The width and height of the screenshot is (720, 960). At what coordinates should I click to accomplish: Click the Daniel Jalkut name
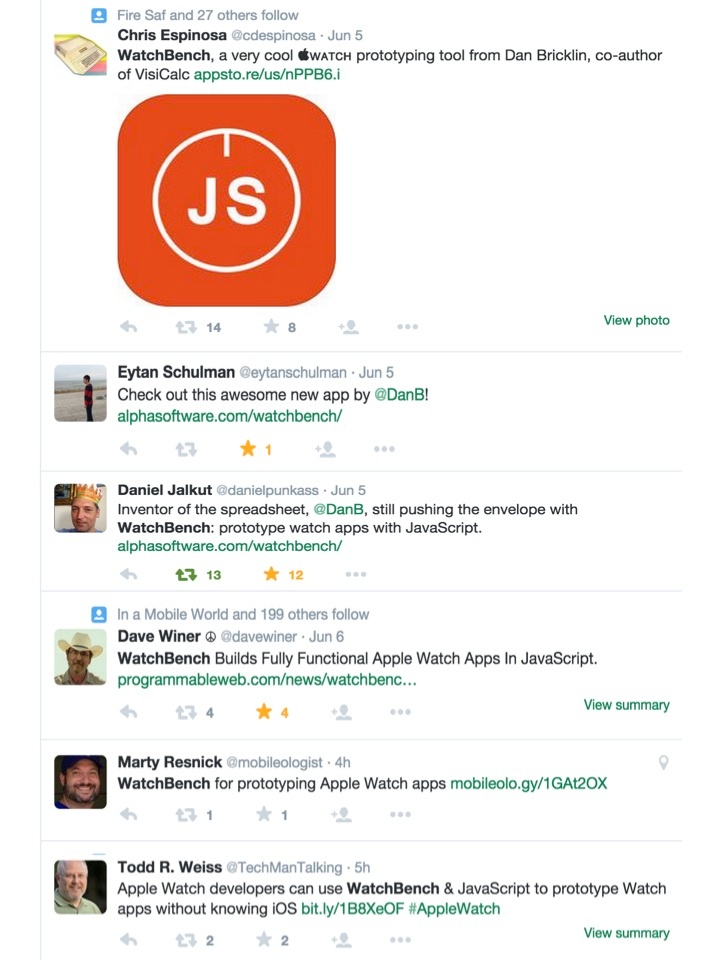pyautogui.click(x=165, y=490)
